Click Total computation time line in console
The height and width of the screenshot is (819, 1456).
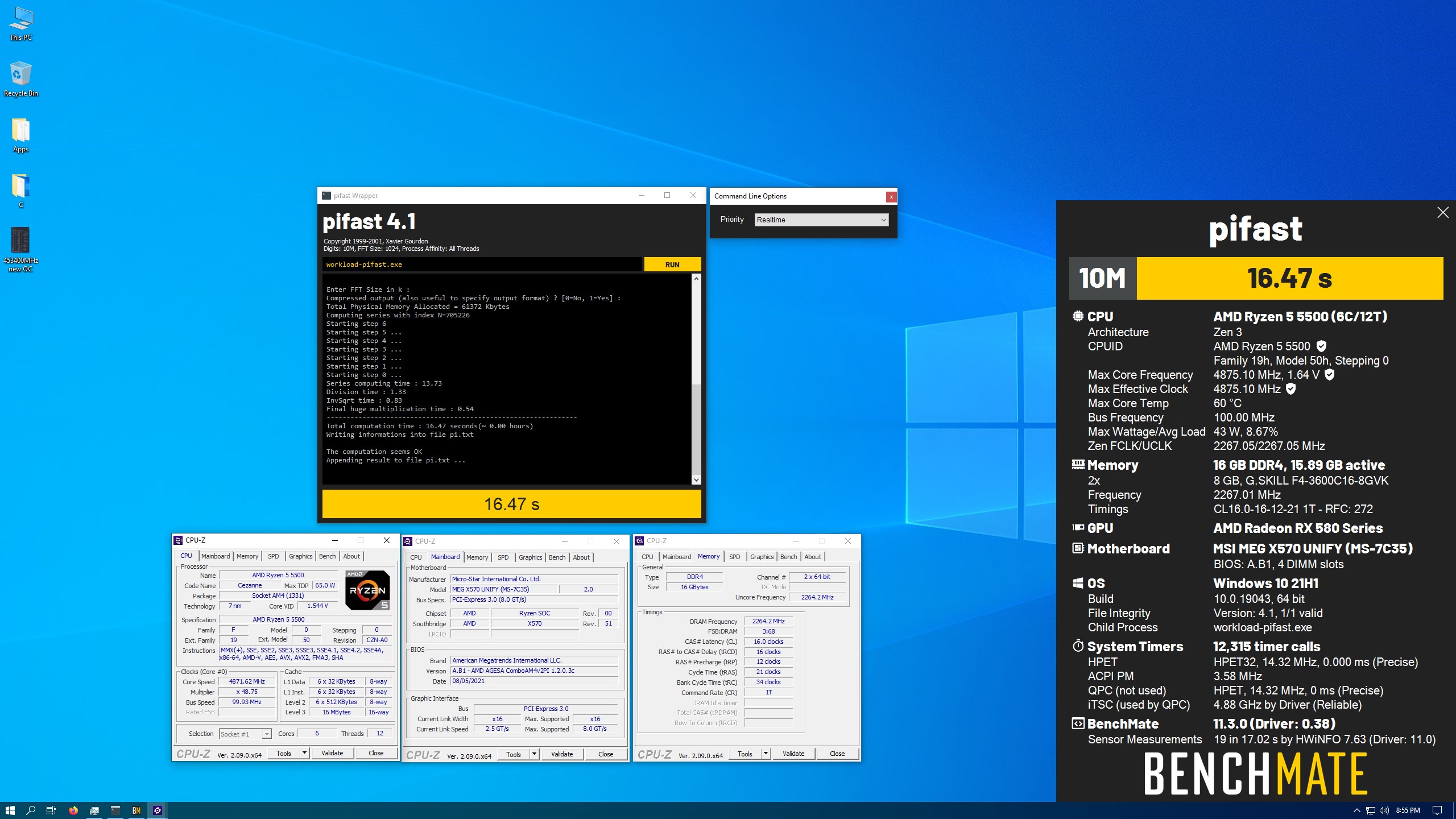pyautogui.click(x=429, y=426)
